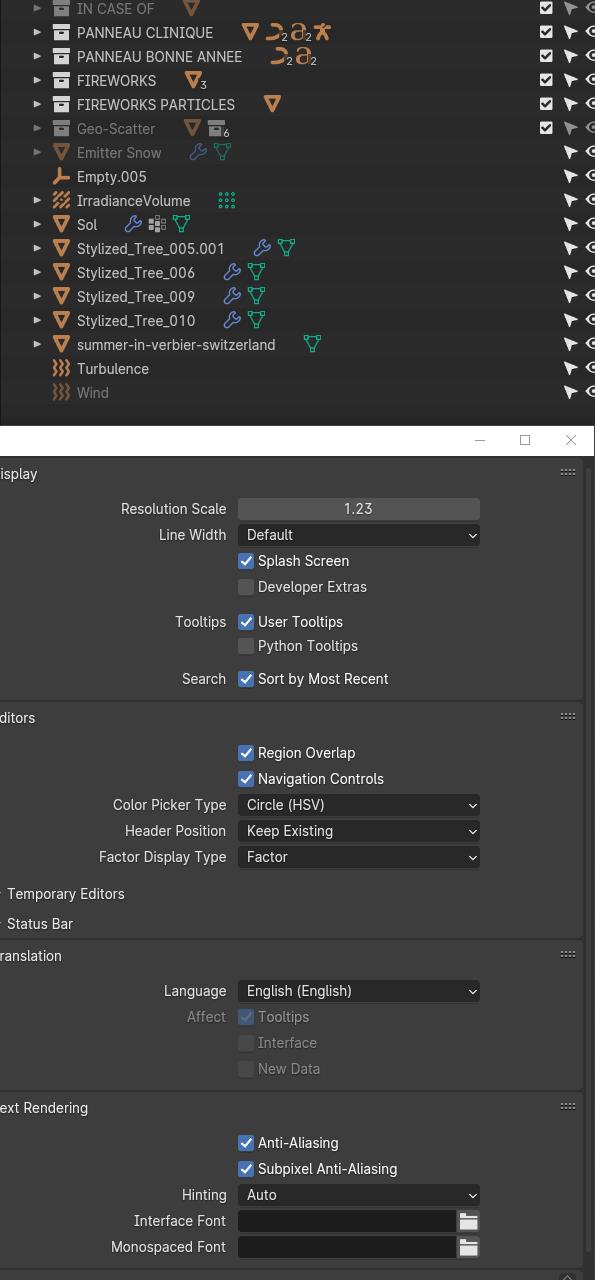Image resolution: width=595 pixels, height=1280 pixels.
Task: Click the Emitter Snow mesh data icon
Action: click(x=222, y=152)
